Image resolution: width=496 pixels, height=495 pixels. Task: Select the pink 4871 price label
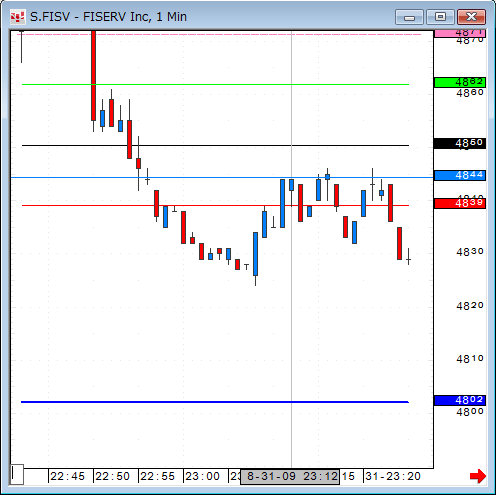click(460, 33)
